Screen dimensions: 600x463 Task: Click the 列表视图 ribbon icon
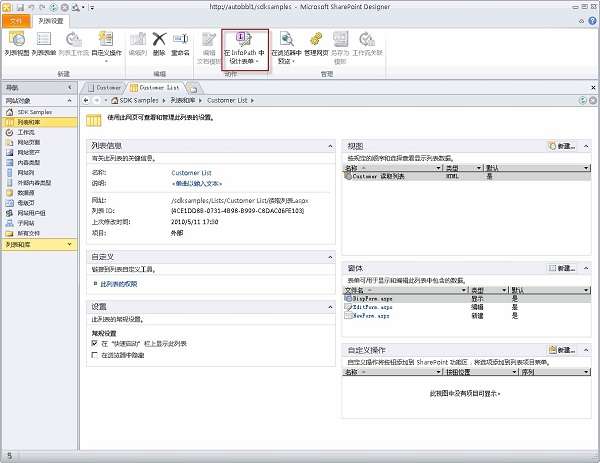pyautogui.click(x=15, y=40)
